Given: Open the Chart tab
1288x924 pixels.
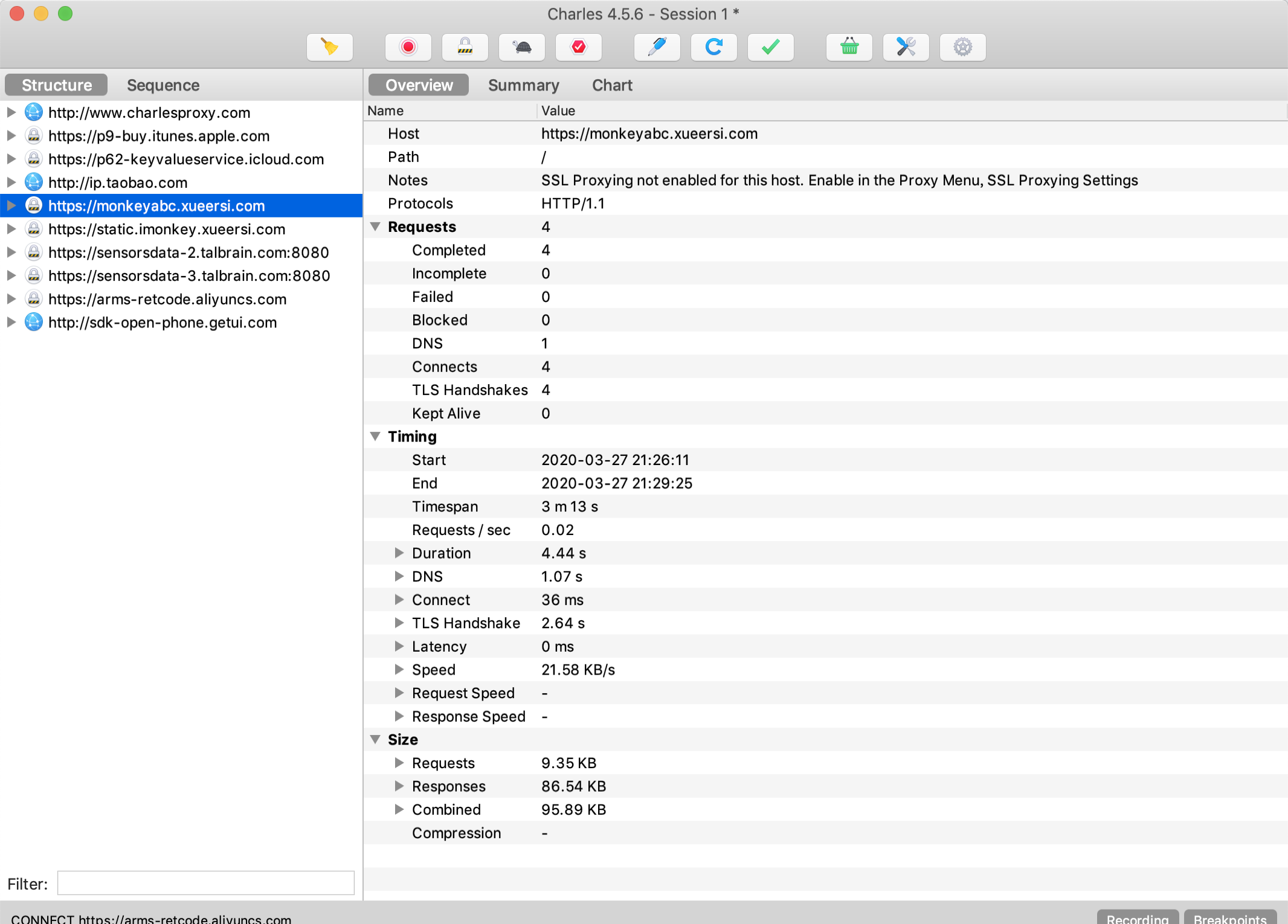Looking at the screenshot, I should [612, 85].
